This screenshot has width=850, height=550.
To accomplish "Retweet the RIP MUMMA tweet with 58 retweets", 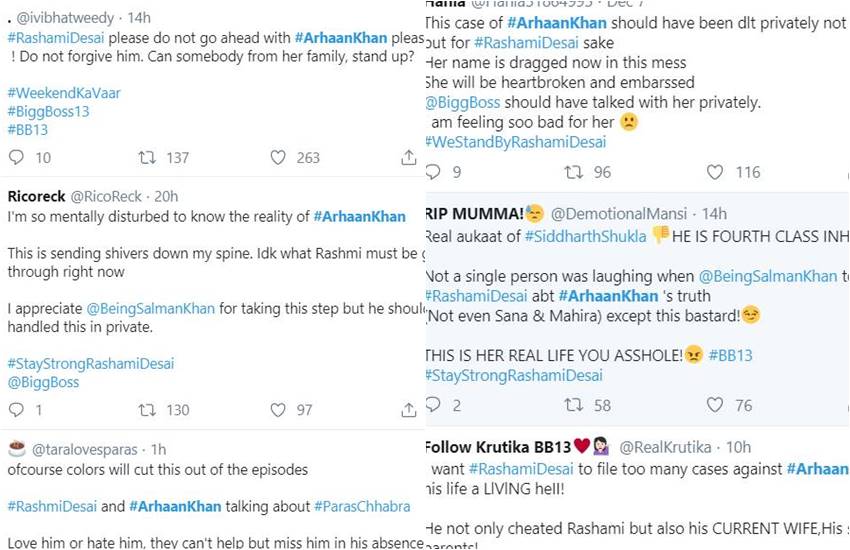I will (574, 405).
